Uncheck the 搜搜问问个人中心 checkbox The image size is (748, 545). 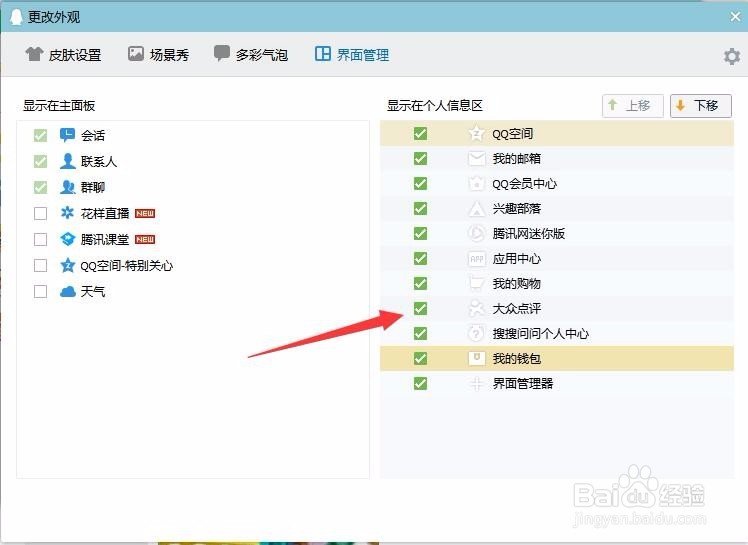point(420,333)
